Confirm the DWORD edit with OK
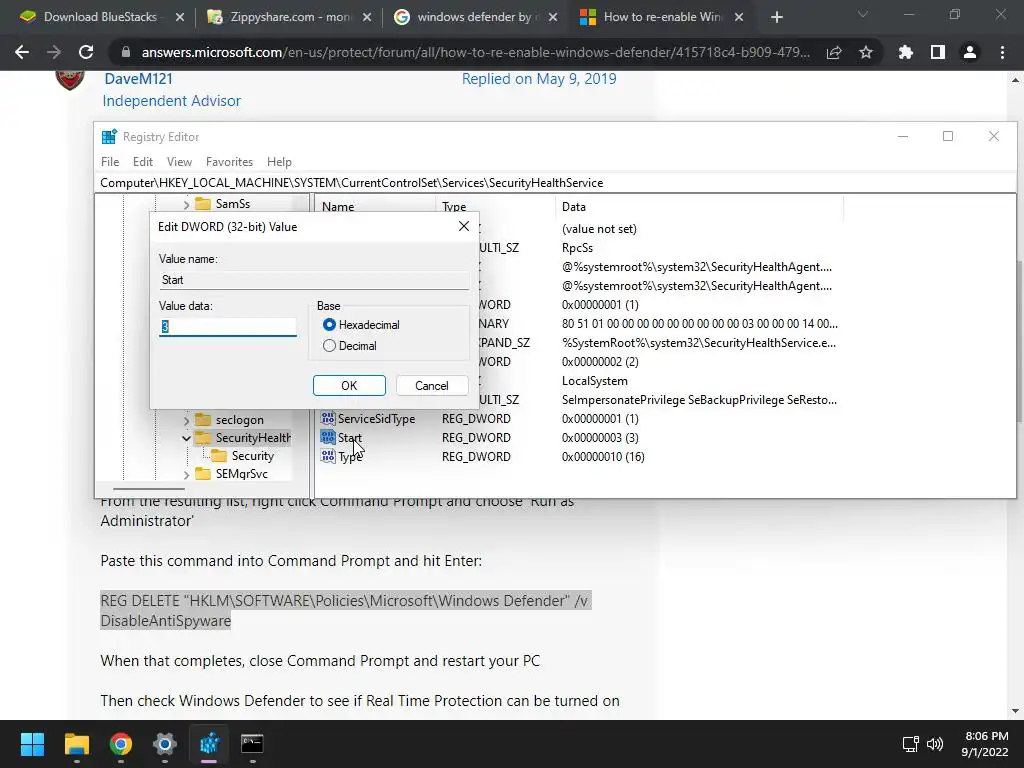This screenshot has width=1024, height=768. coord(349,385)
